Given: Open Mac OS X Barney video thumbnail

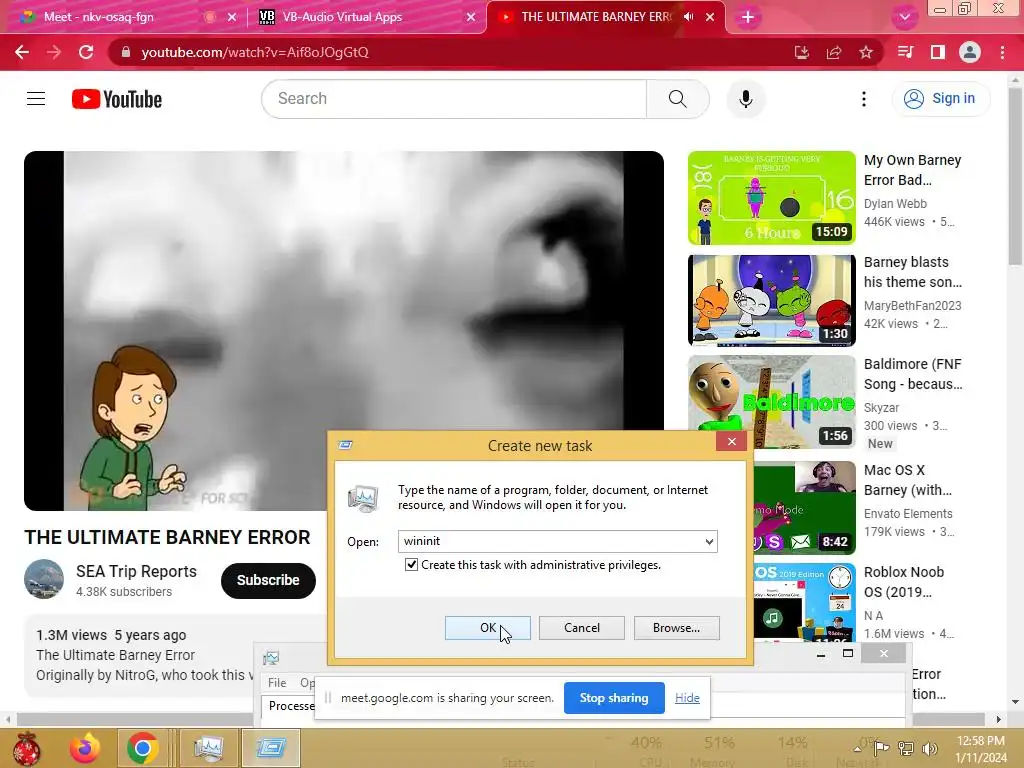Looking at the screenshot, I should [805, 507].
